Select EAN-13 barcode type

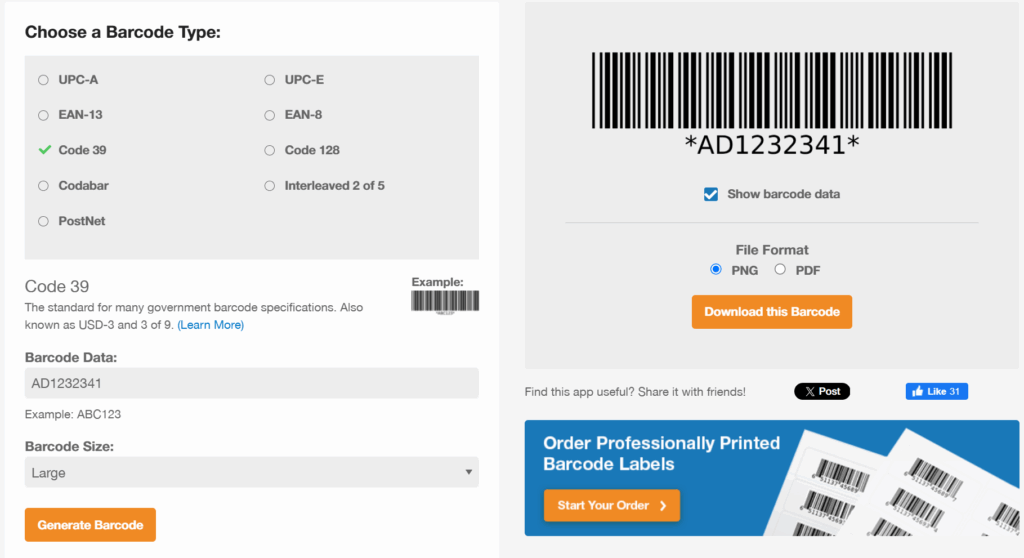click(43, 115)
